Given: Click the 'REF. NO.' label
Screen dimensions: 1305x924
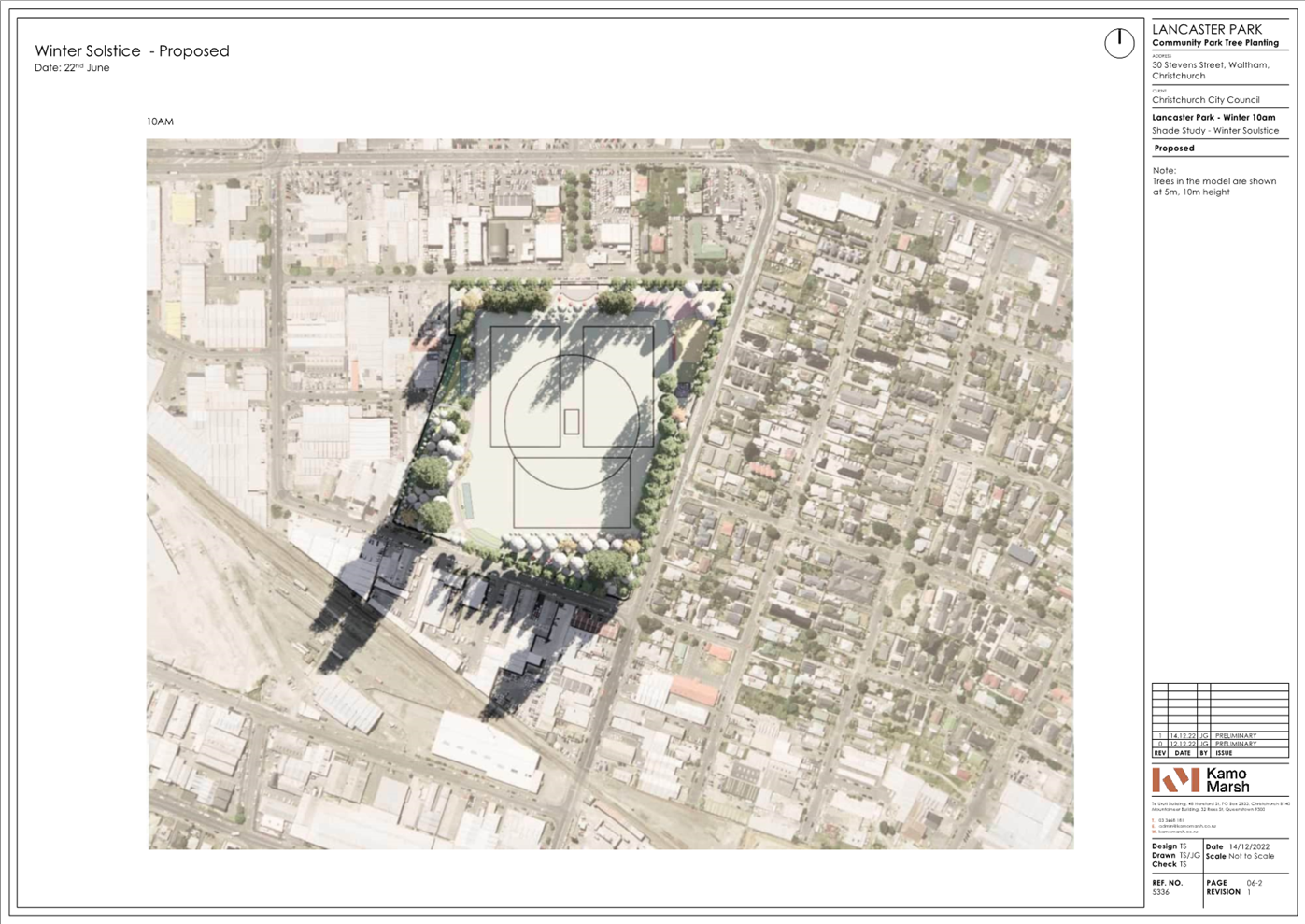Looking at the screenshot, I should tap(1168, 883).
